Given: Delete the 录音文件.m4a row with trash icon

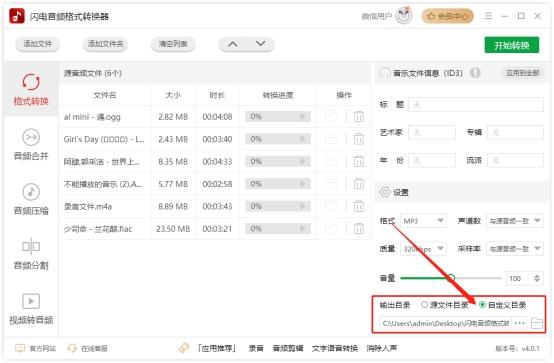Looking at the screenshot, I should tap(359, 206).
